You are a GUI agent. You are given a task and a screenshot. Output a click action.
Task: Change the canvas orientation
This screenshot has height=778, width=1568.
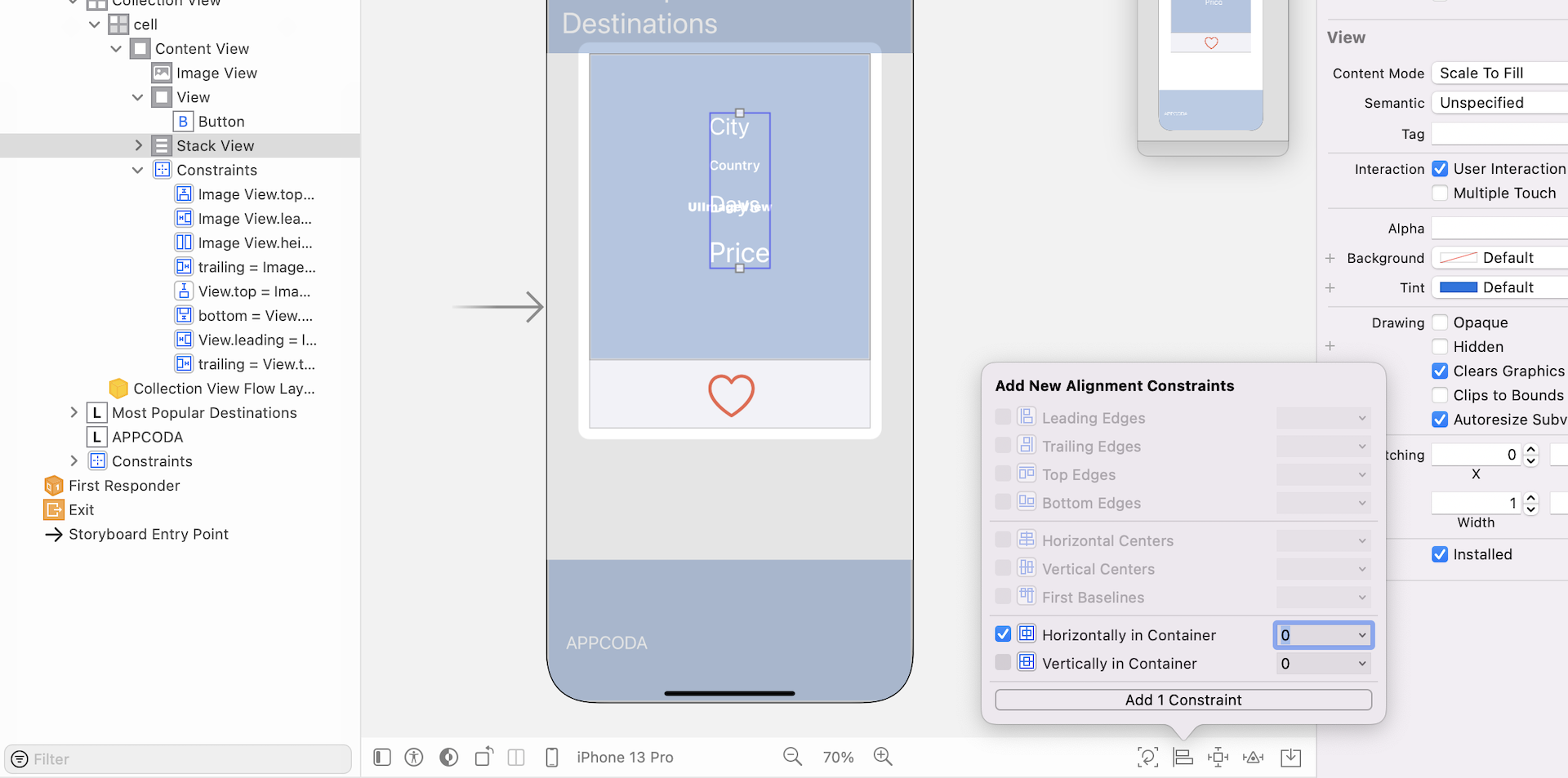[x=483, y=758]
